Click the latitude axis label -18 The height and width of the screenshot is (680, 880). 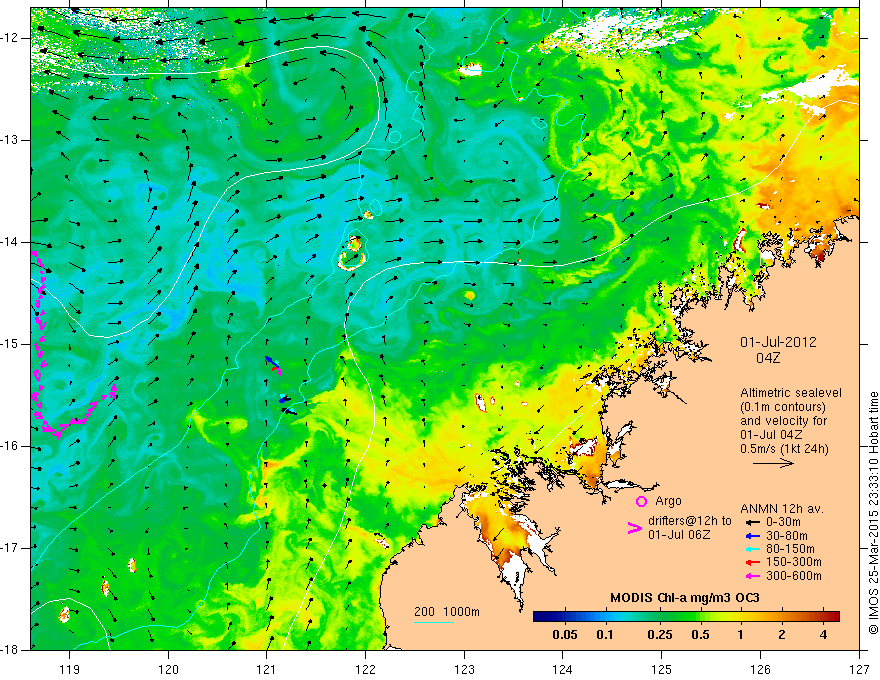(x=11, y=649)
